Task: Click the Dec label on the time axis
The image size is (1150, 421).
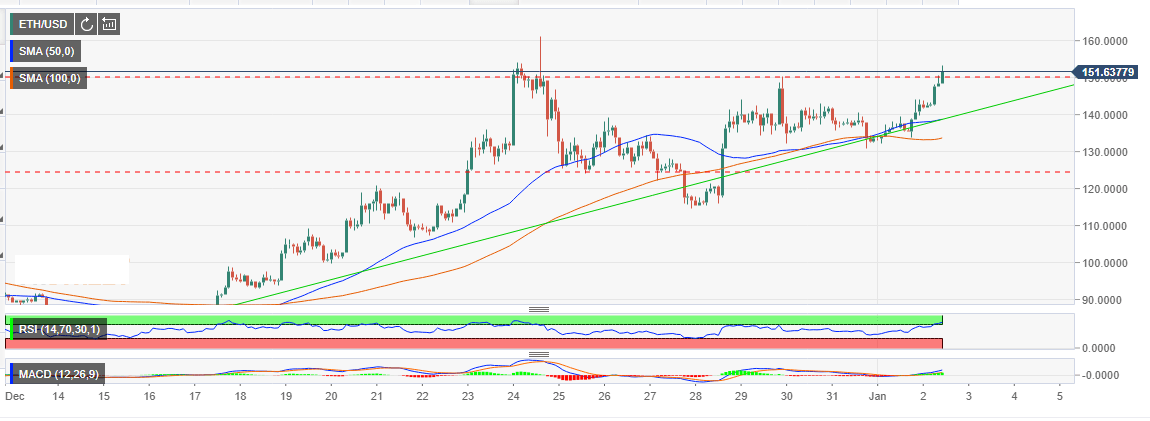Action: click(x=13, y=397)
